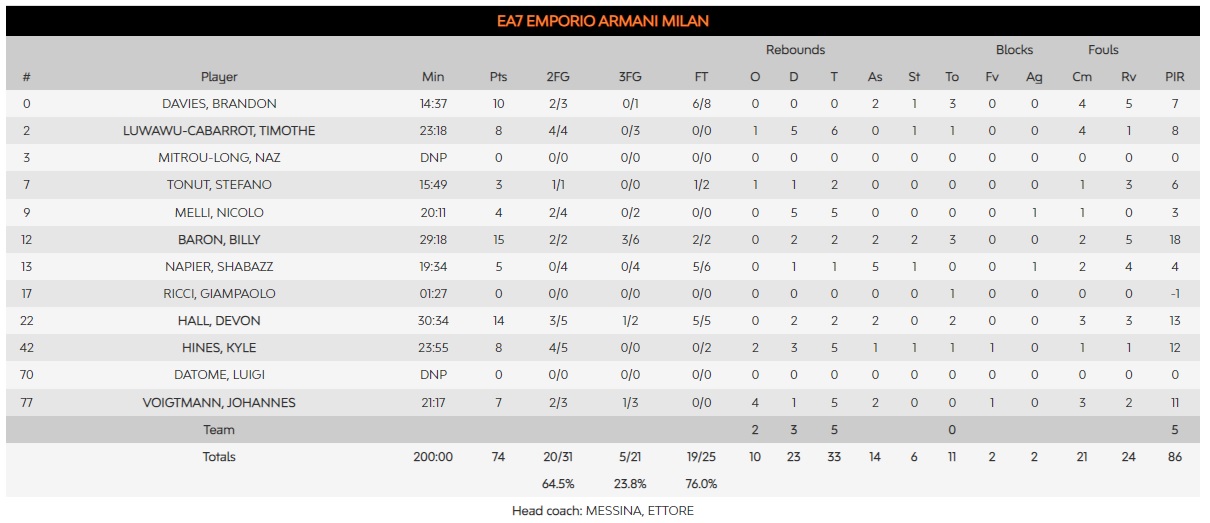Click on BARON, BILLY player link

click(219, 240)
